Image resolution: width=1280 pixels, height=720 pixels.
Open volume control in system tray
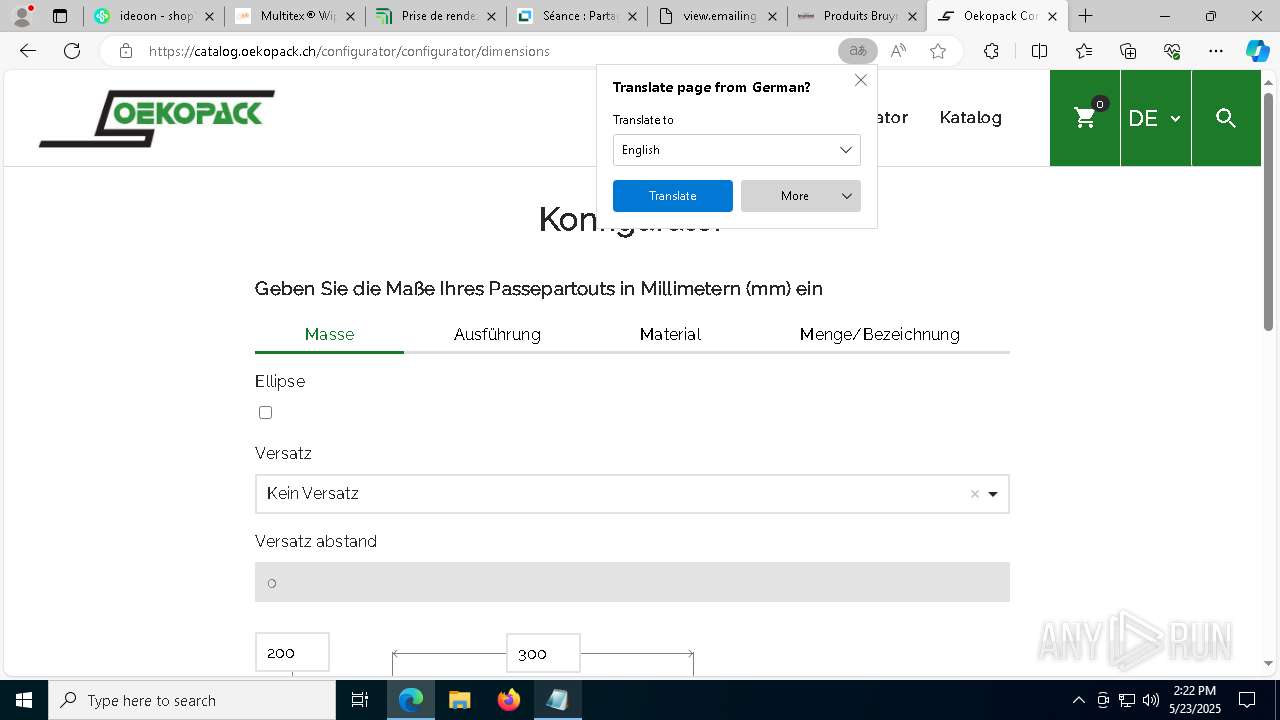[x=1151, y=700]
